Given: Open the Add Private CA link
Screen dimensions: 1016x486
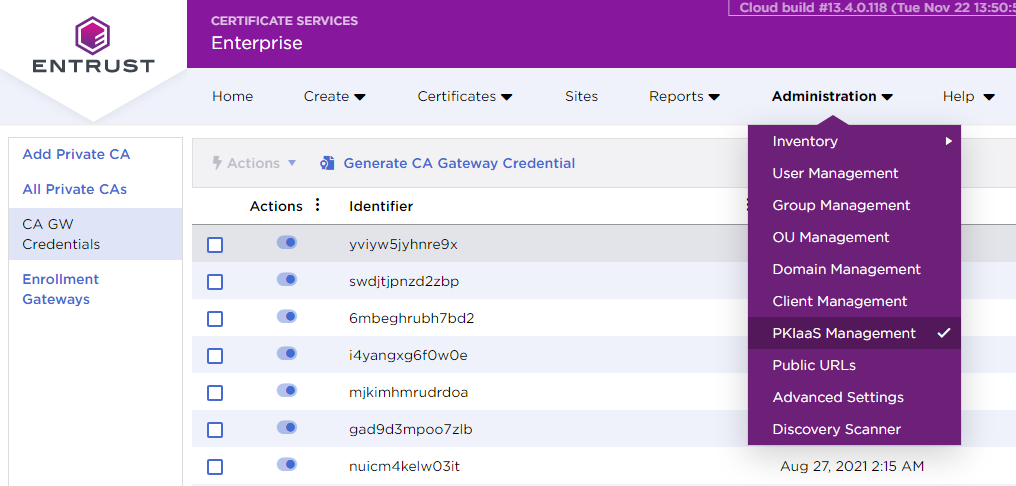Looking at the screenshot, I should (x=76, y=154).
